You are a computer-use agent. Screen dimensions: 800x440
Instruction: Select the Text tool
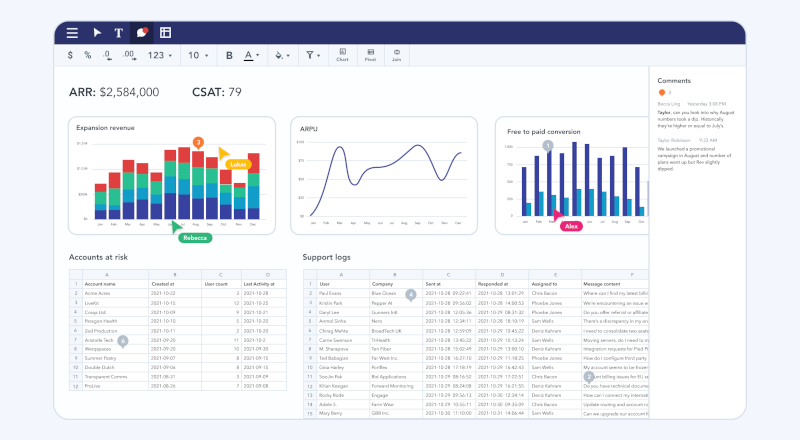pos(119,33)
